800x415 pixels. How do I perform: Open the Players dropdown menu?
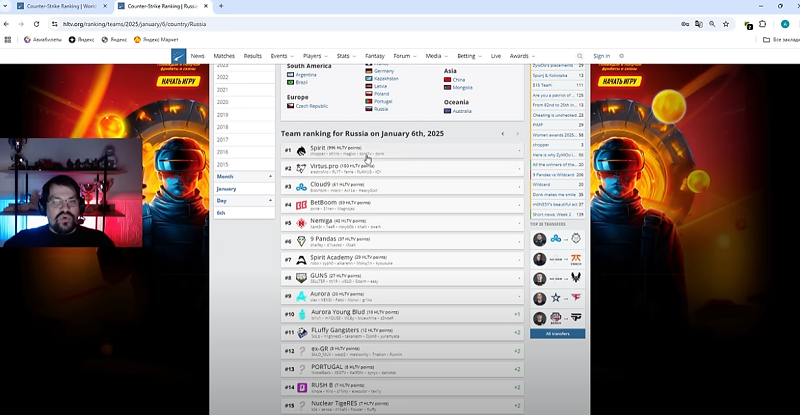click(315, 56)
